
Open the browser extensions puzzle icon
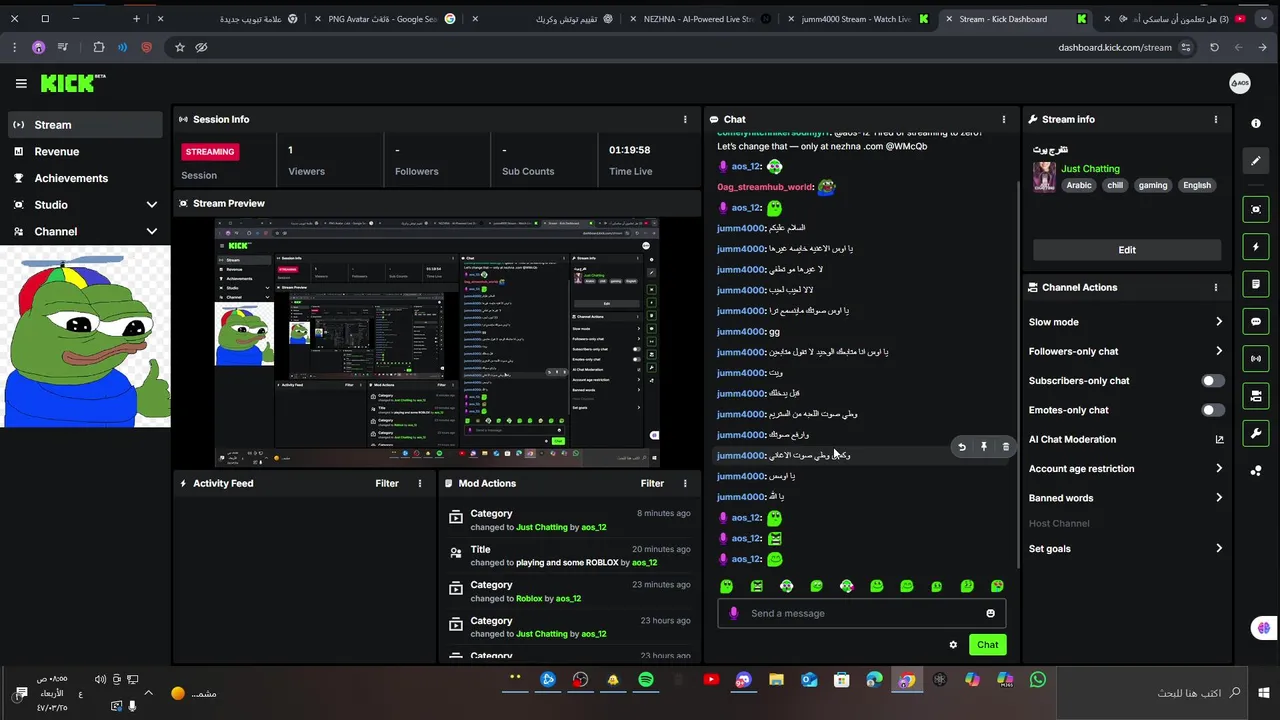(98, 47)
